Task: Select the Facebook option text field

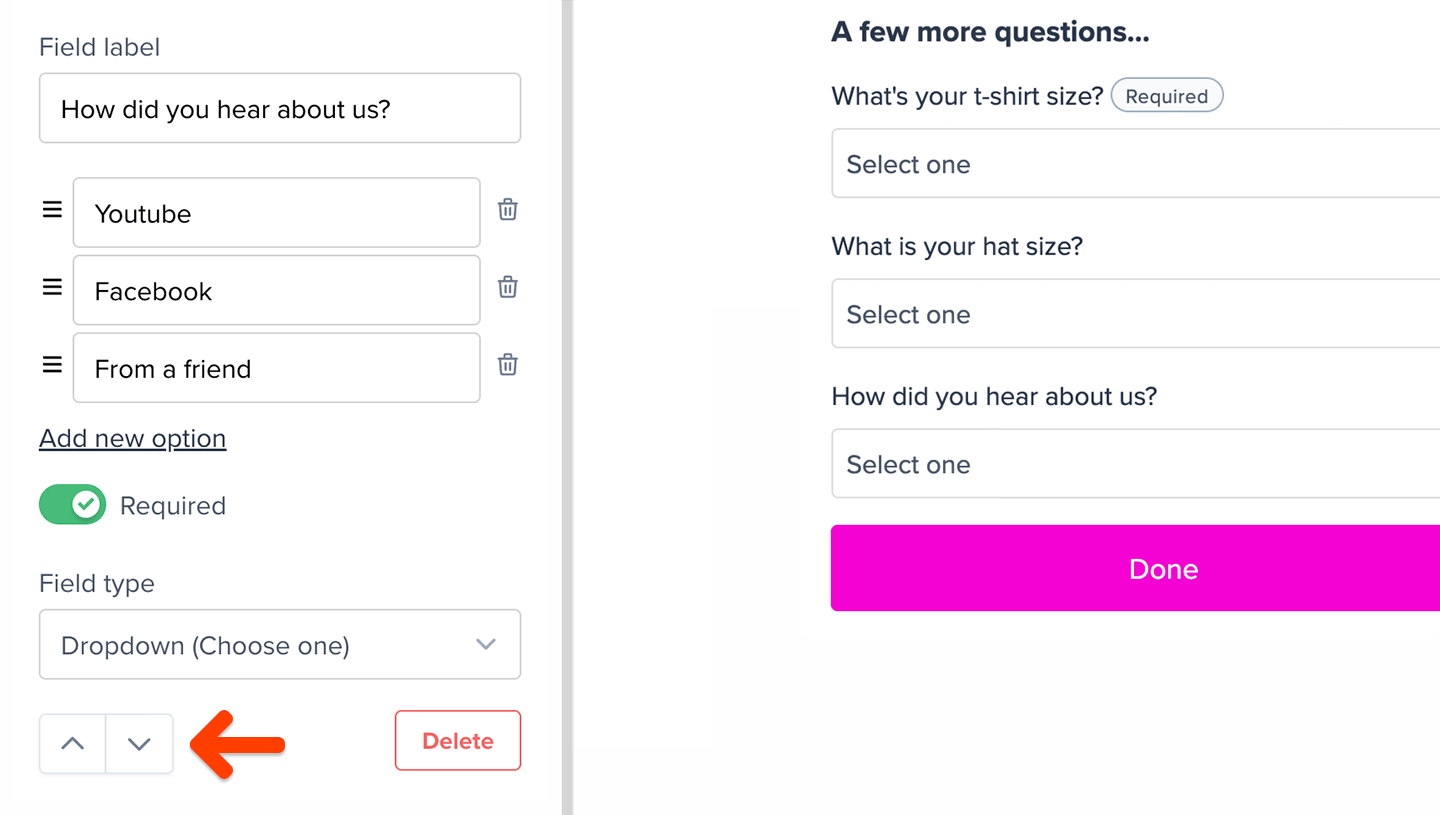Action: pos(276,290)
